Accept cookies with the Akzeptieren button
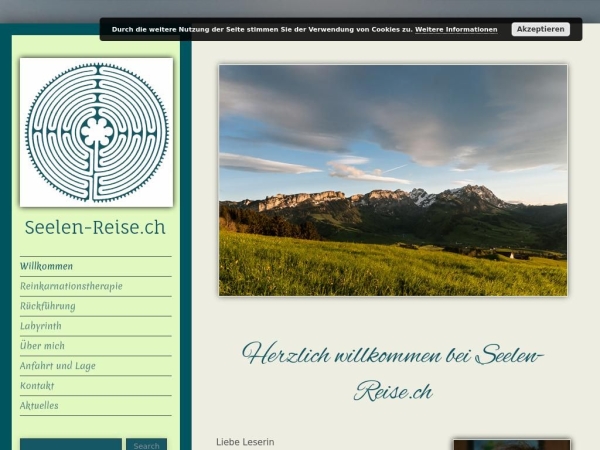This screenshot has height=450, width=600. 540,29
